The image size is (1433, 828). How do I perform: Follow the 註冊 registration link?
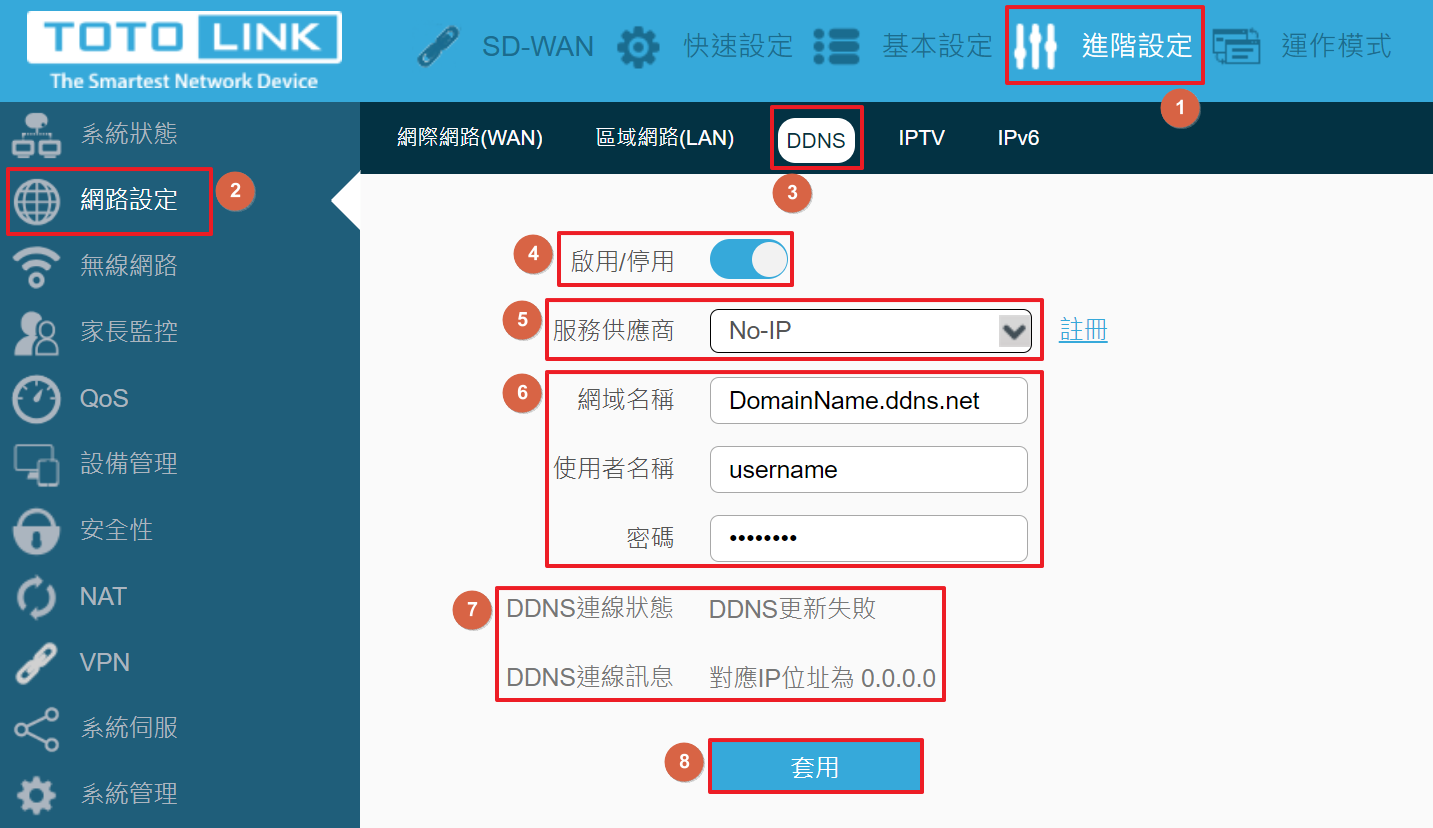coord(1083,330)
